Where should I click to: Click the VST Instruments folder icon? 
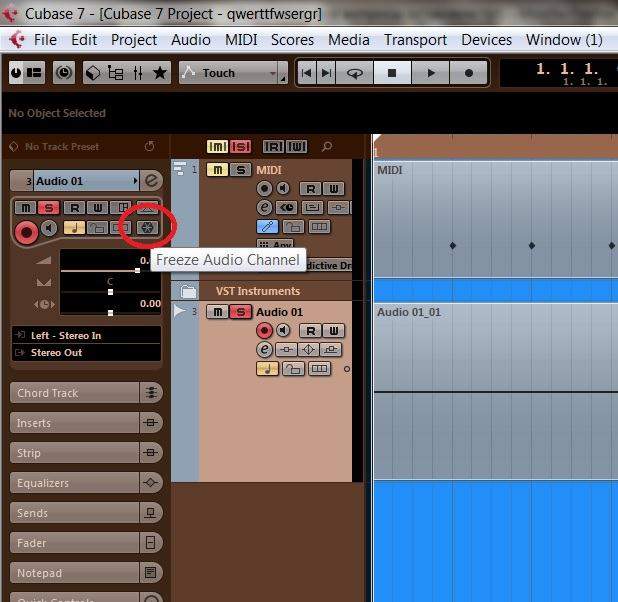tap(188, 291)
